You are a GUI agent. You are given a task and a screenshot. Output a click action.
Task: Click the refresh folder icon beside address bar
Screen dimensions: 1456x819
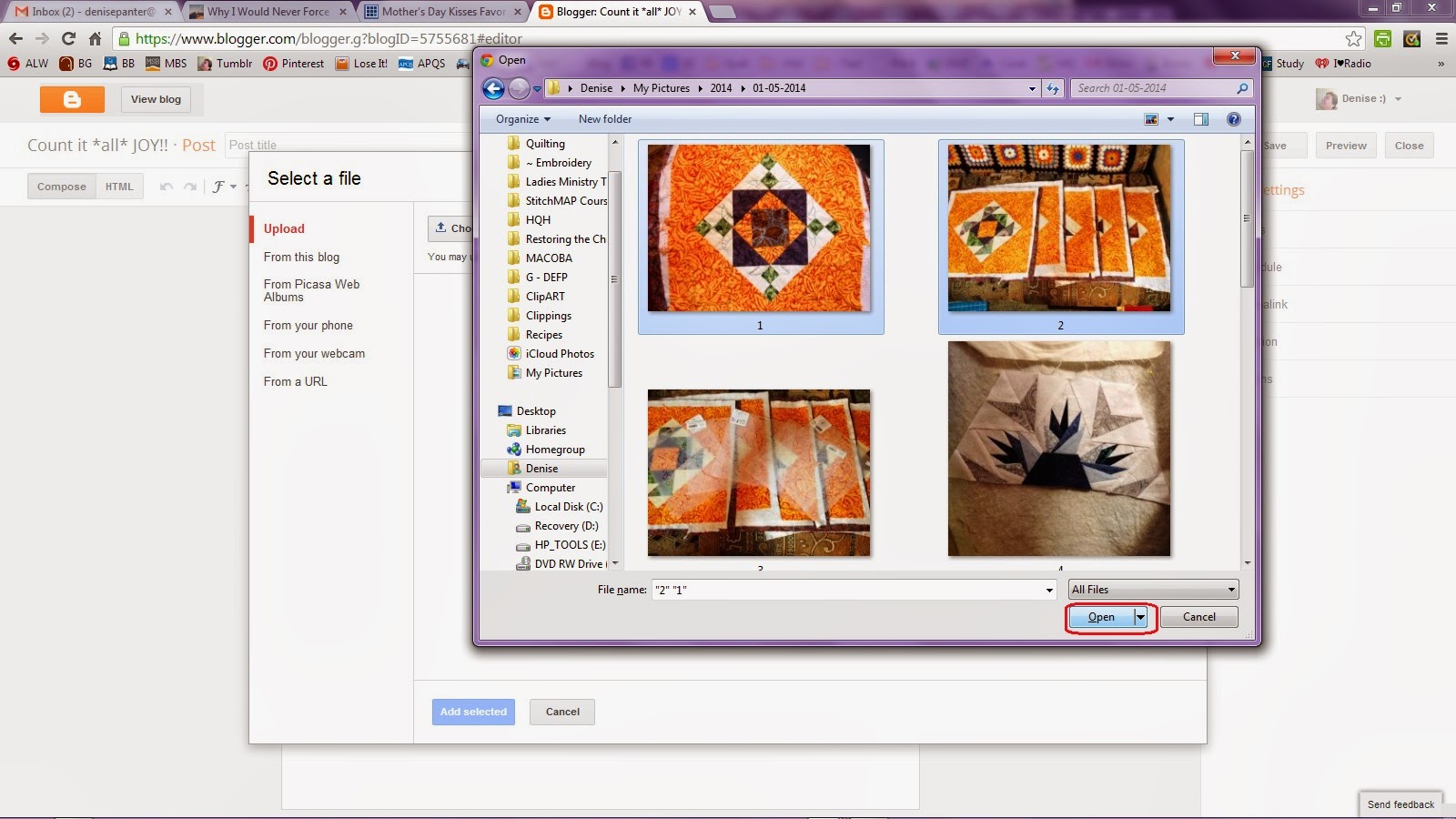(x=1053, y=88)
